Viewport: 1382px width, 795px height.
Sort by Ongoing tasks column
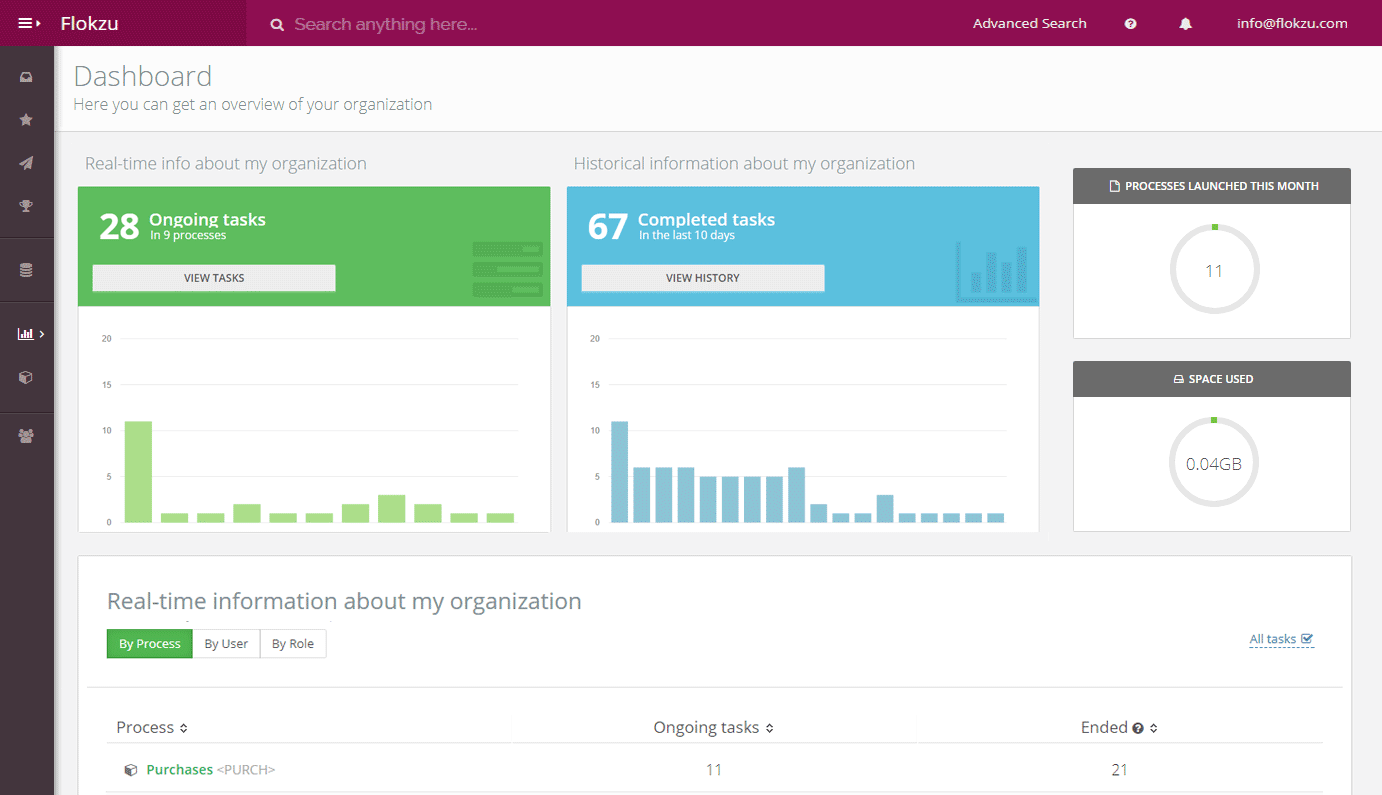[769, 729]
